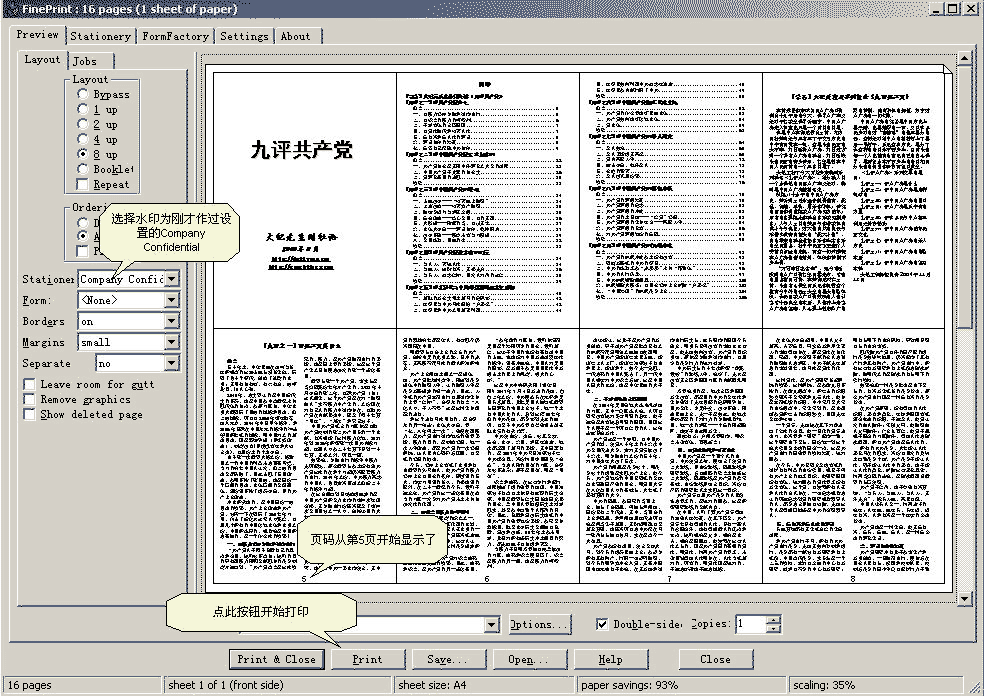This screenshot has width=984, height=696.
Task: Open the Borders dropdown
Action: point(171,321)
